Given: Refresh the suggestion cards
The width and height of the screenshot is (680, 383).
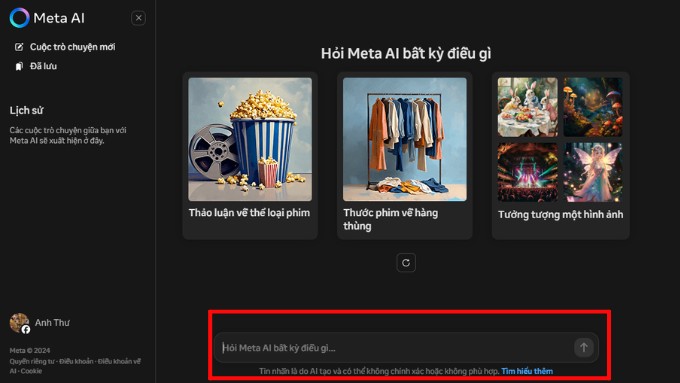Looking at the screenshot, I should coord(406,262).
